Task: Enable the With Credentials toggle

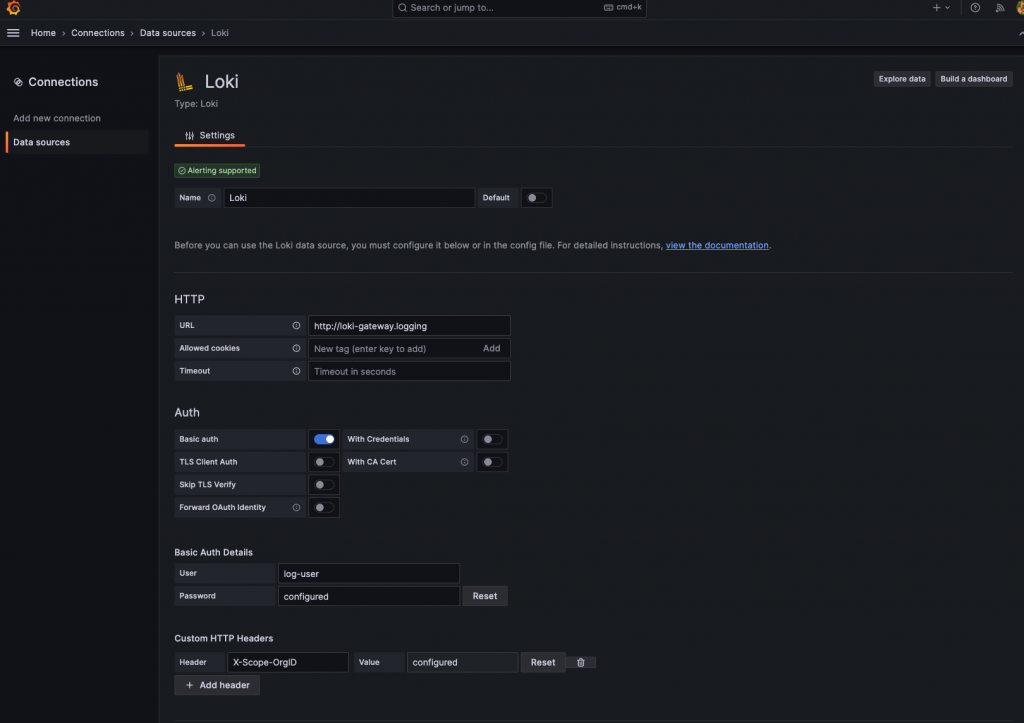Action: [492, 440]
